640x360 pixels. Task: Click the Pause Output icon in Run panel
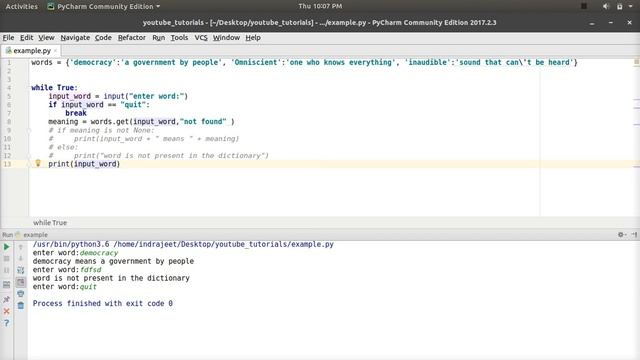pyautogui.click(x=7, y=270)
